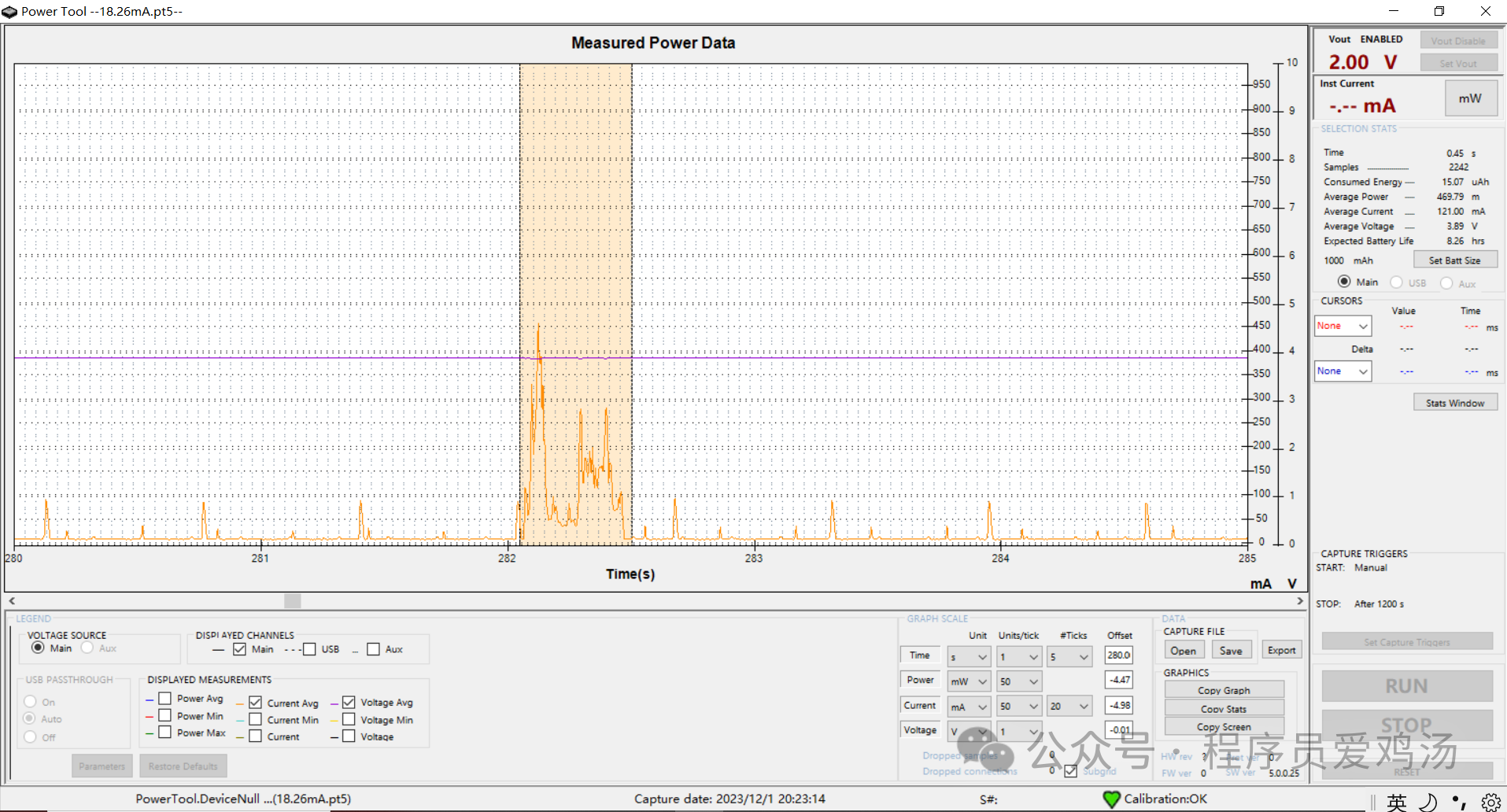This screenshot has height=812, width=1507.
Task: Click the PowerTool.DeviceNull file name status text
Action: [243, 799]
